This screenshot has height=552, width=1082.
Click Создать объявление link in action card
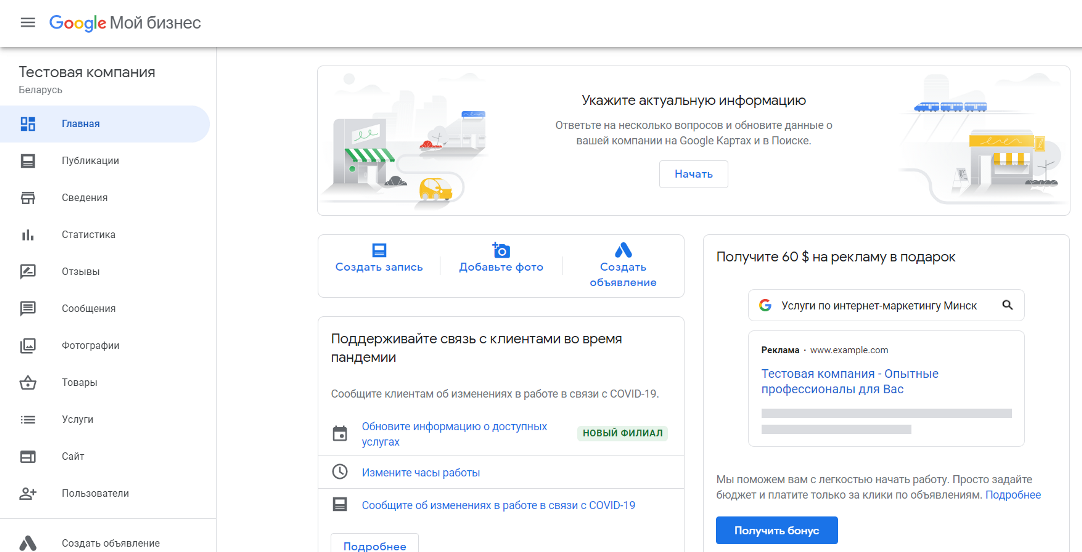[x=623, y=275]
